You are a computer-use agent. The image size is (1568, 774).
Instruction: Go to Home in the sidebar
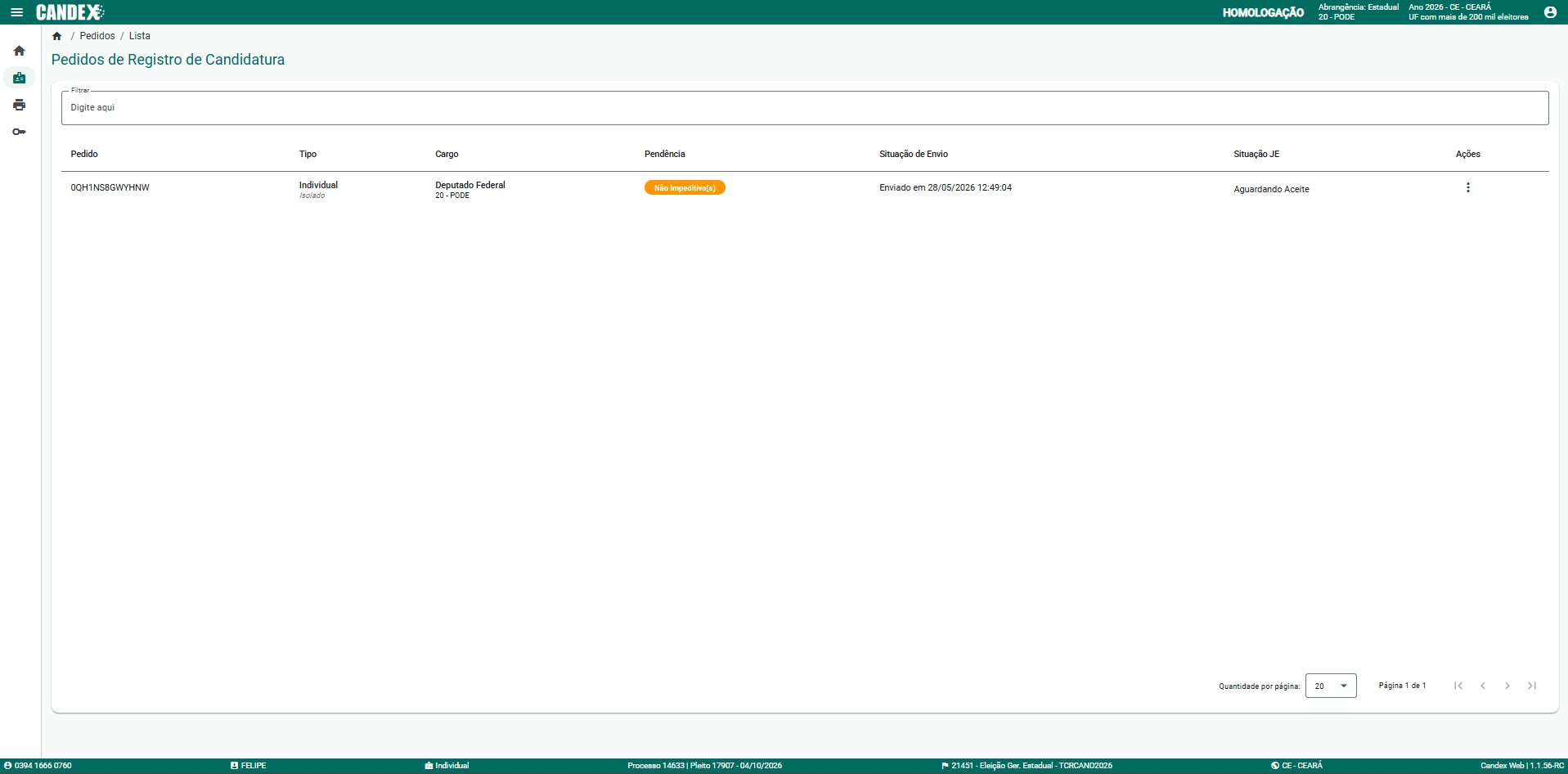(x=20, y=51)
